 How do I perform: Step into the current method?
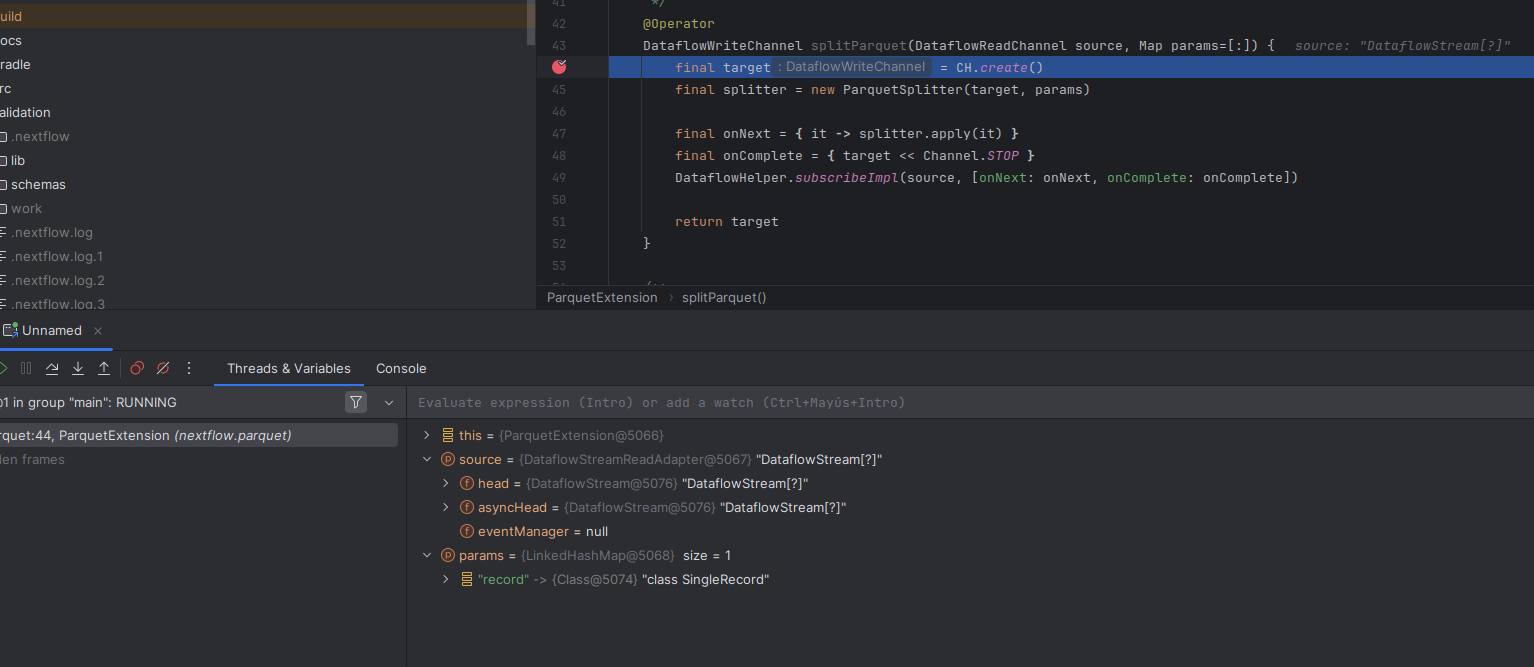click(x=77, y=368)
